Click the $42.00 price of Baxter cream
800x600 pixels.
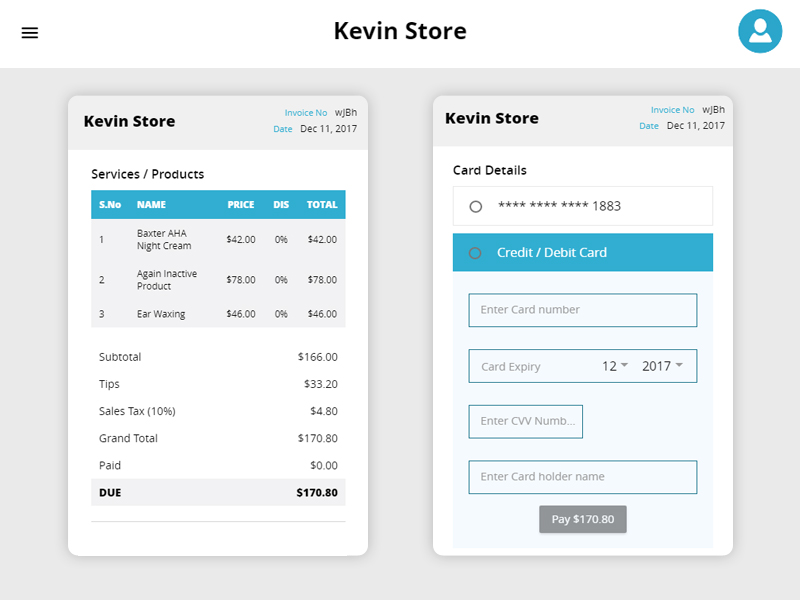tap(241, 239)
